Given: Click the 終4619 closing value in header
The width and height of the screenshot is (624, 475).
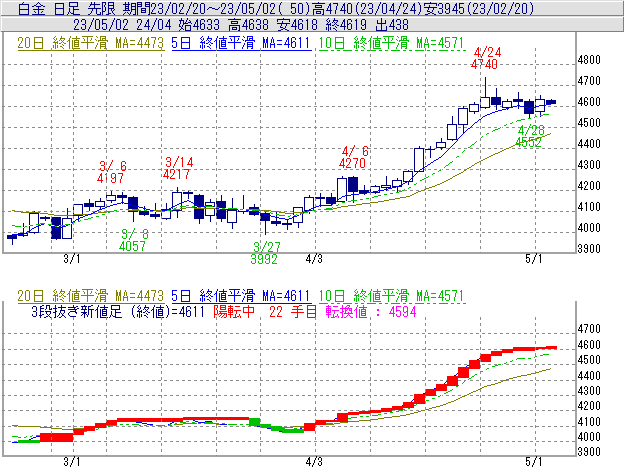Looking at the screenshot, I should click(346, 25).
